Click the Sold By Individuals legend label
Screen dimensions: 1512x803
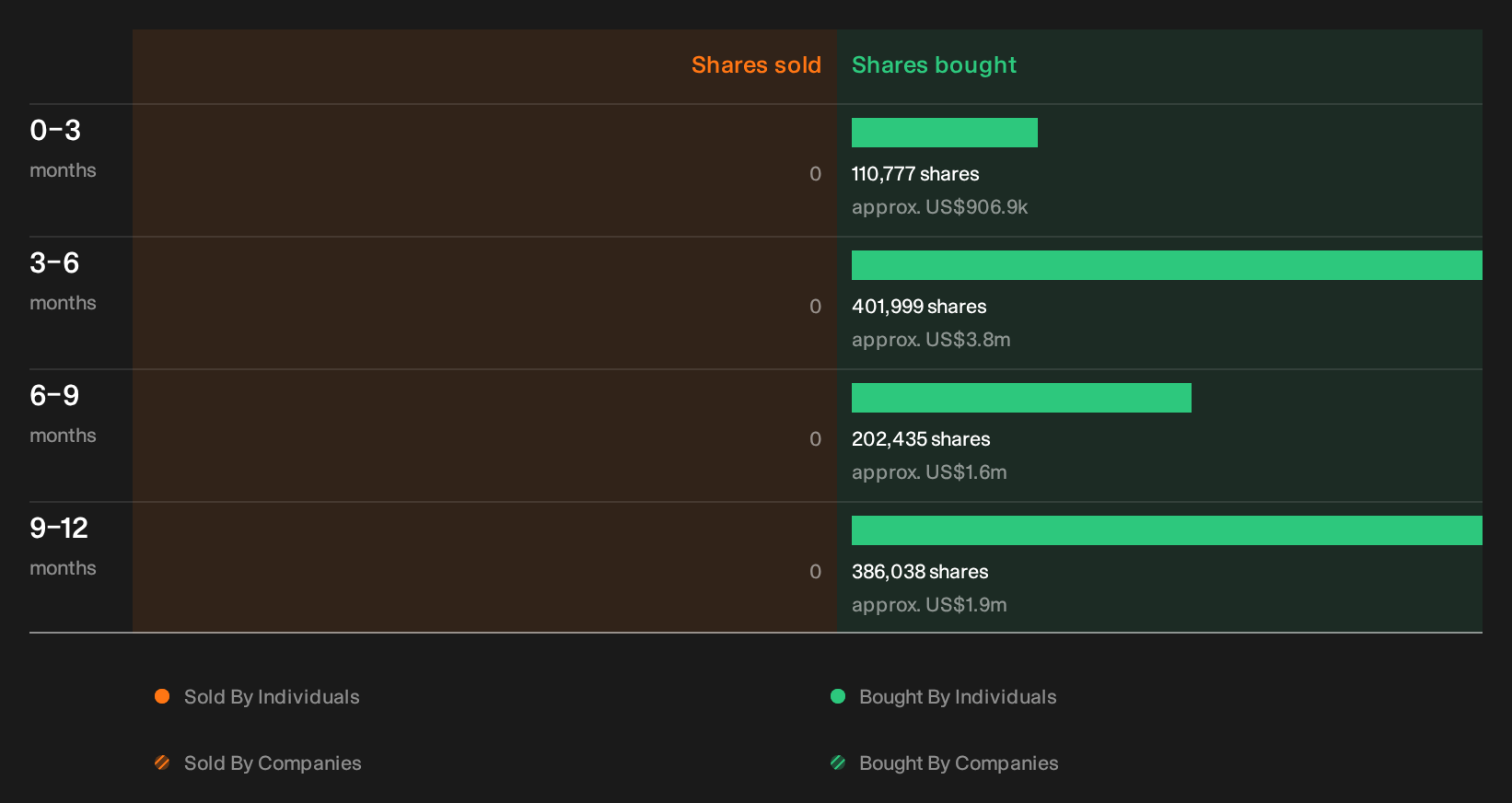point(272,697)
